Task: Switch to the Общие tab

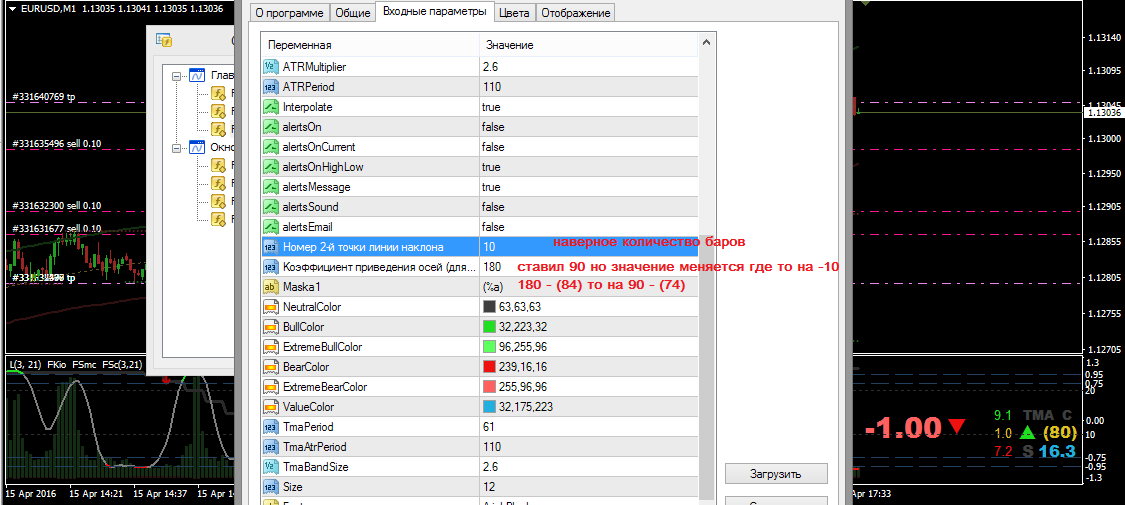Action: [354, 13]
